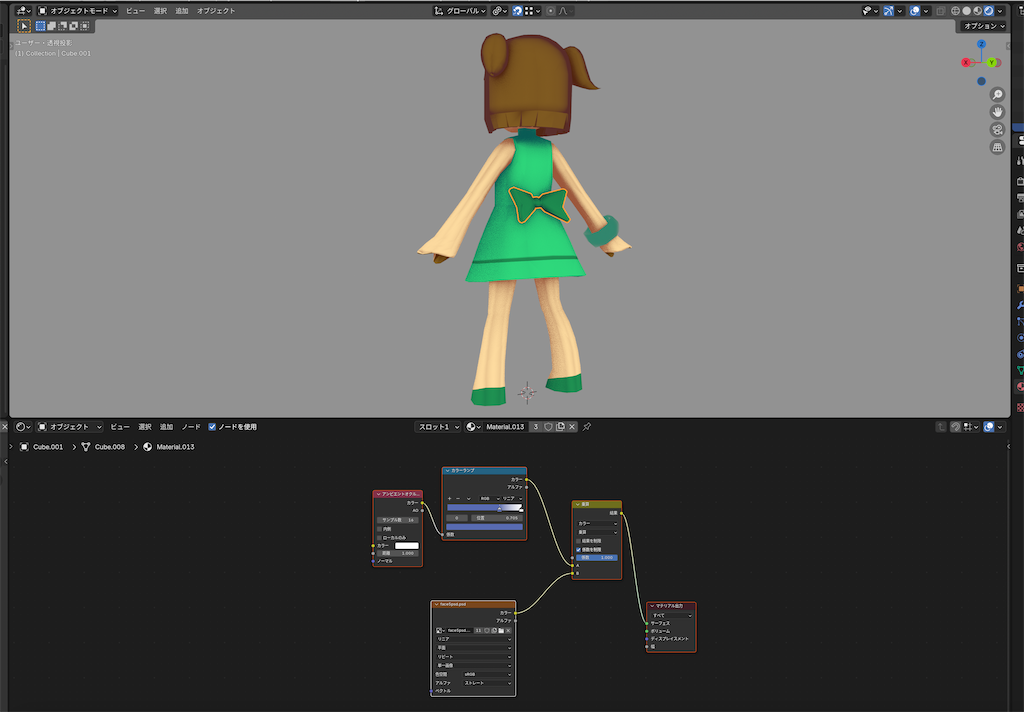This screenshot has width=1024, height=712.
Task: Open リニア interpolation dropdown in faceSpsd node
Action: pyautogui.click(x=473, y=639)
